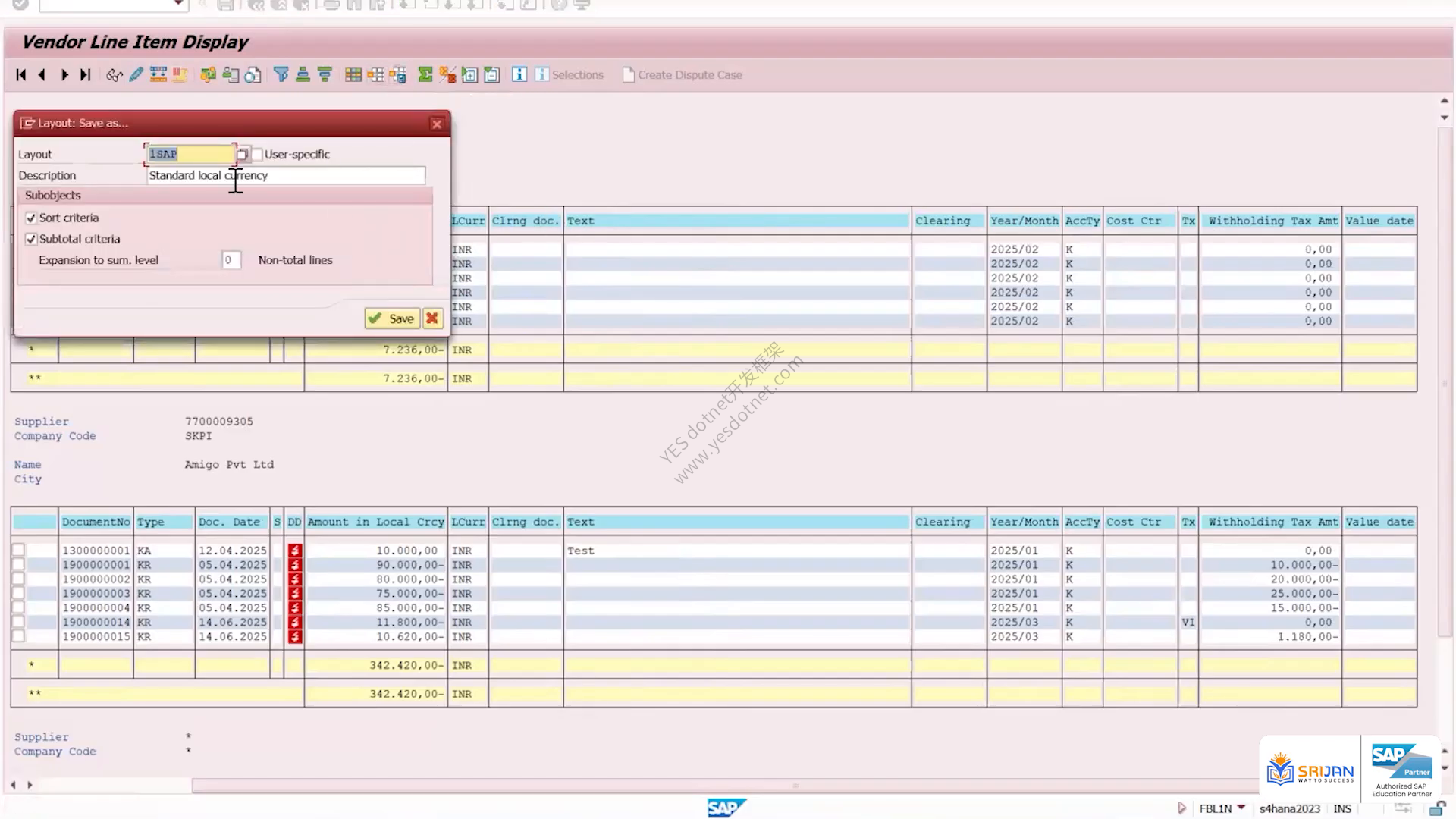
Task: Click the summation total icon
Action: (425, 74)
